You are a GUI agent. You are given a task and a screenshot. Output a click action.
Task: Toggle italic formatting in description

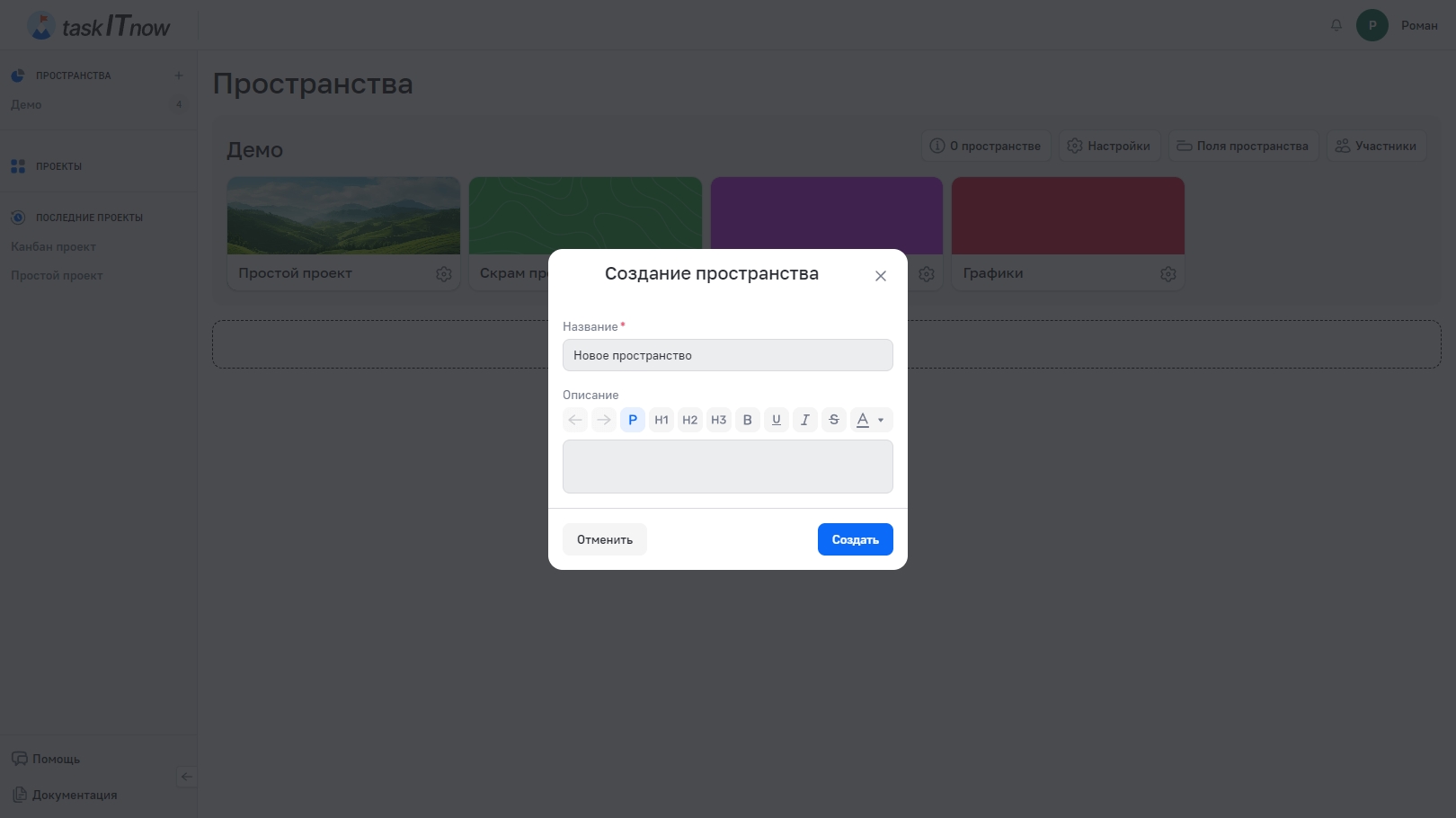[x=805, y=420]
